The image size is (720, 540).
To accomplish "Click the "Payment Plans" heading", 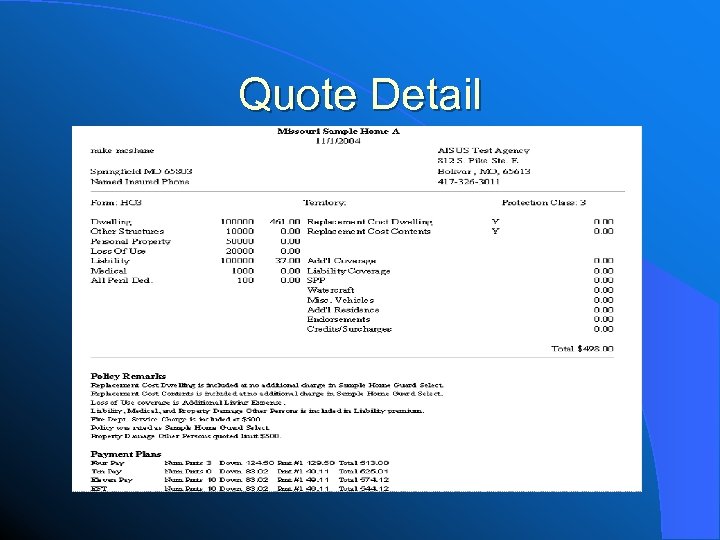I will (126, 454).
